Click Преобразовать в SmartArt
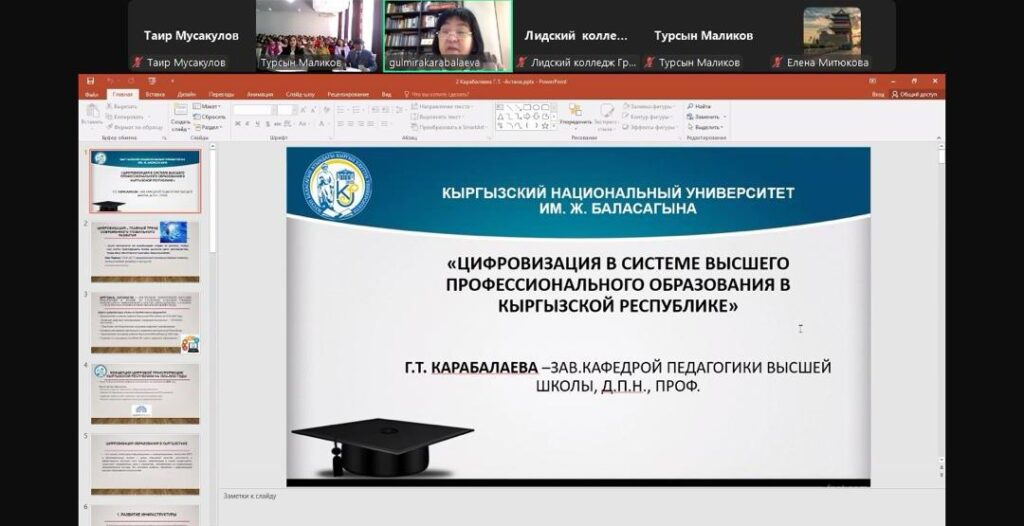 (449, 127)
